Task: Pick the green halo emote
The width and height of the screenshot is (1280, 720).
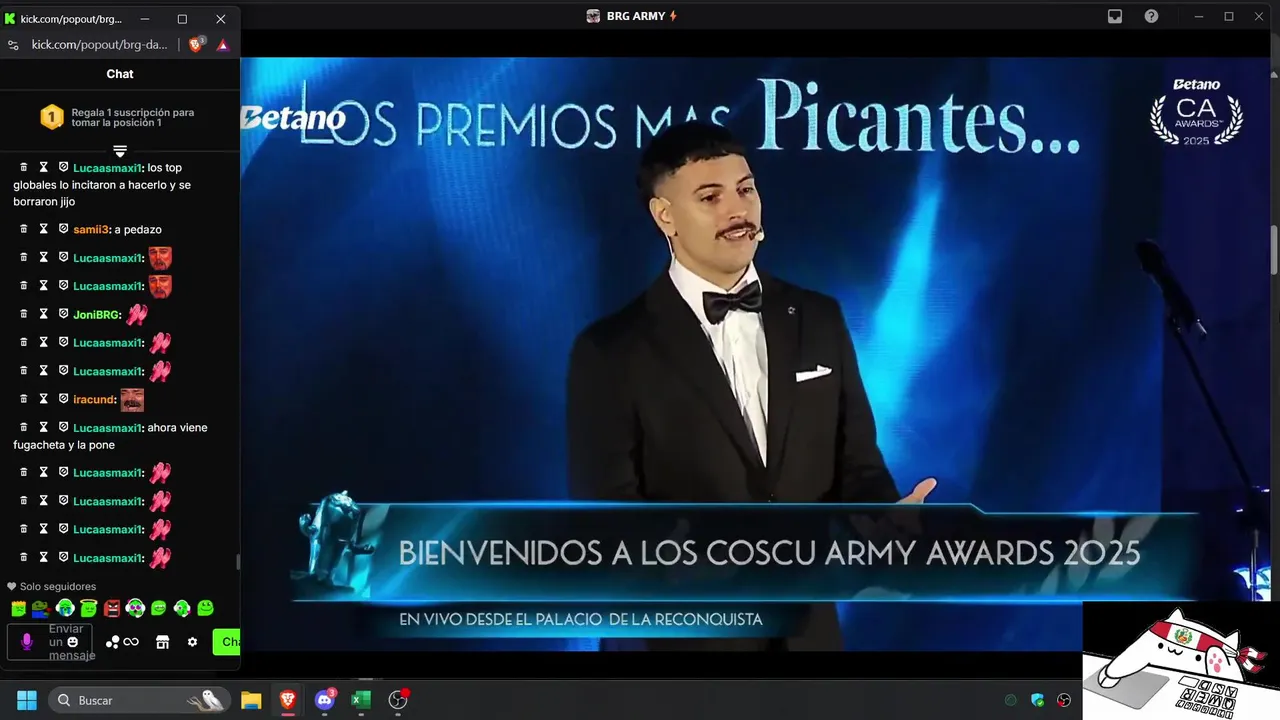Action: click(x=89, y=608)
